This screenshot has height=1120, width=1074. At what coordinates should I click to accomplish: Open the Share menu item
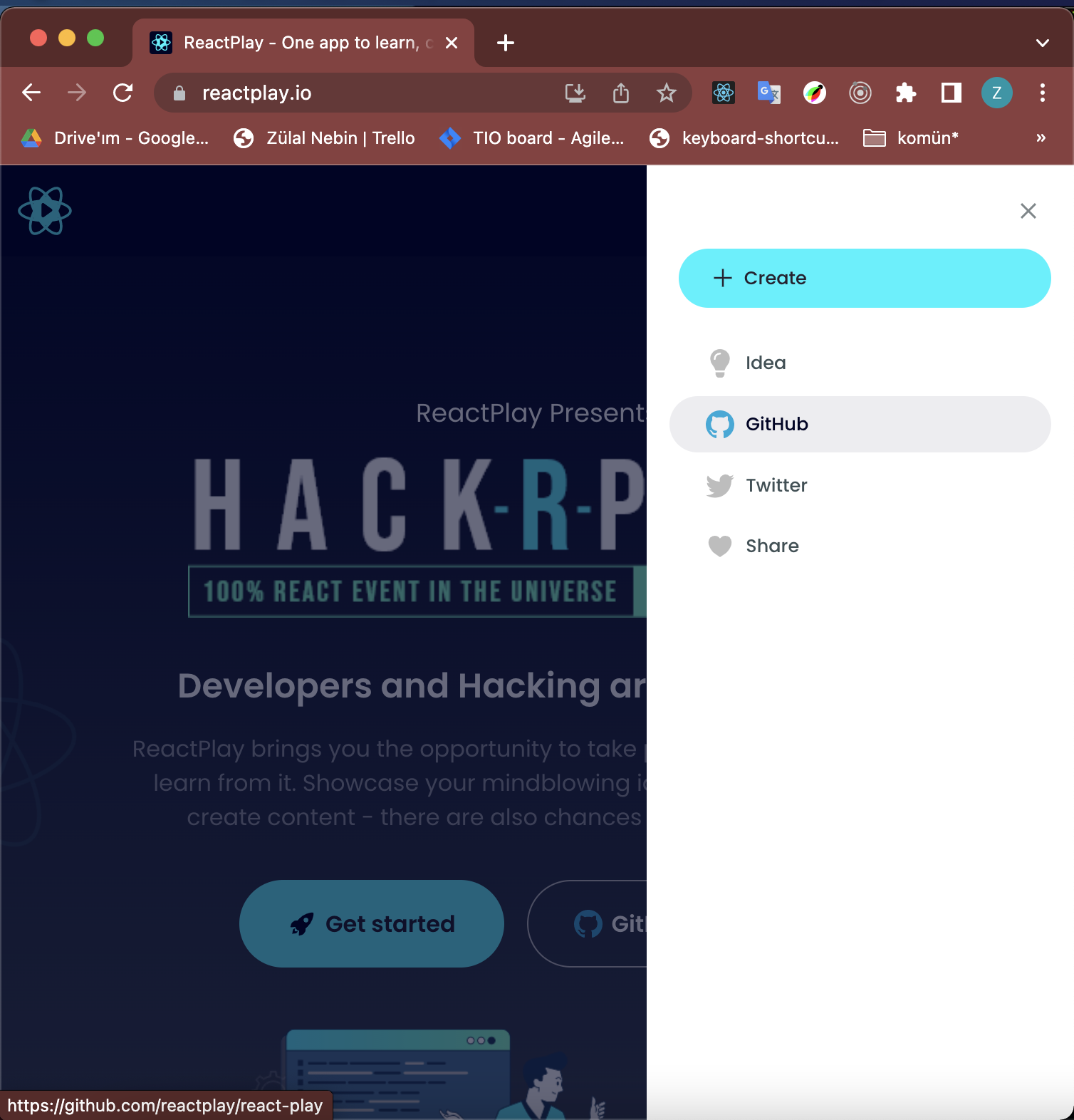[860, 546]
